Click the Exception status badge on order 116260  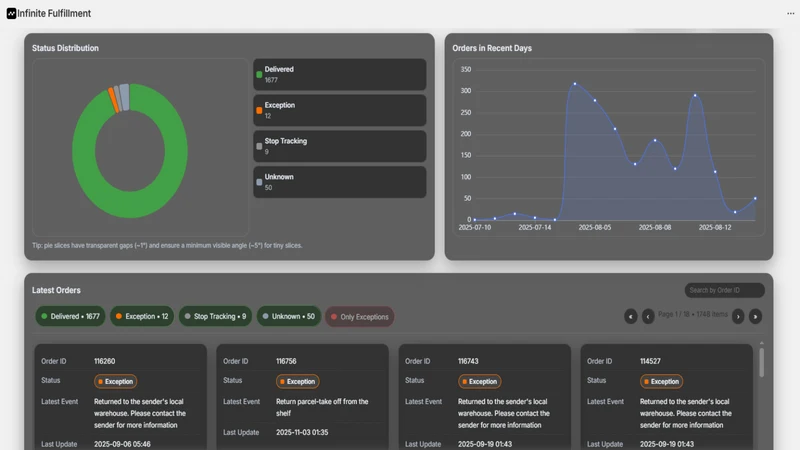[116, 381]
